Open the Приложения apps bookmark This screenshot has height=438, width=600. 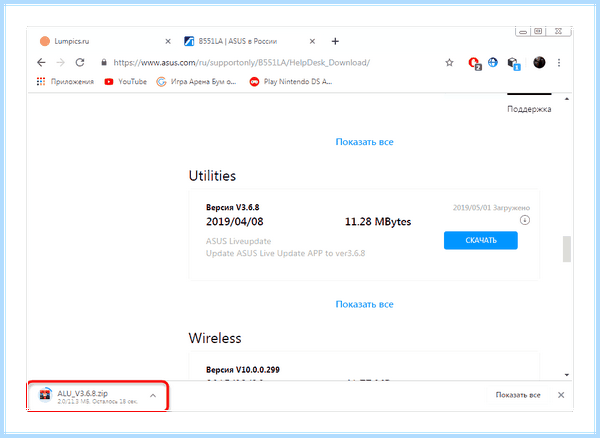(65, 81)
